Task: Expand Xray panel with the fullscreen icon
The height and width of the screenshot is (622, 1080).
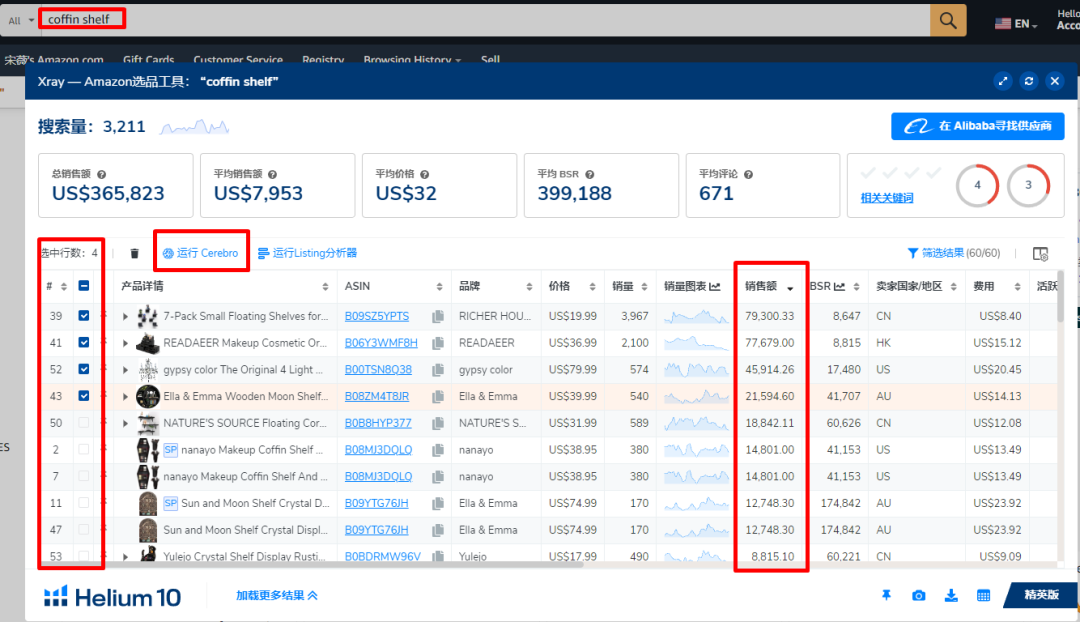Action: (x=1002, y=81)
